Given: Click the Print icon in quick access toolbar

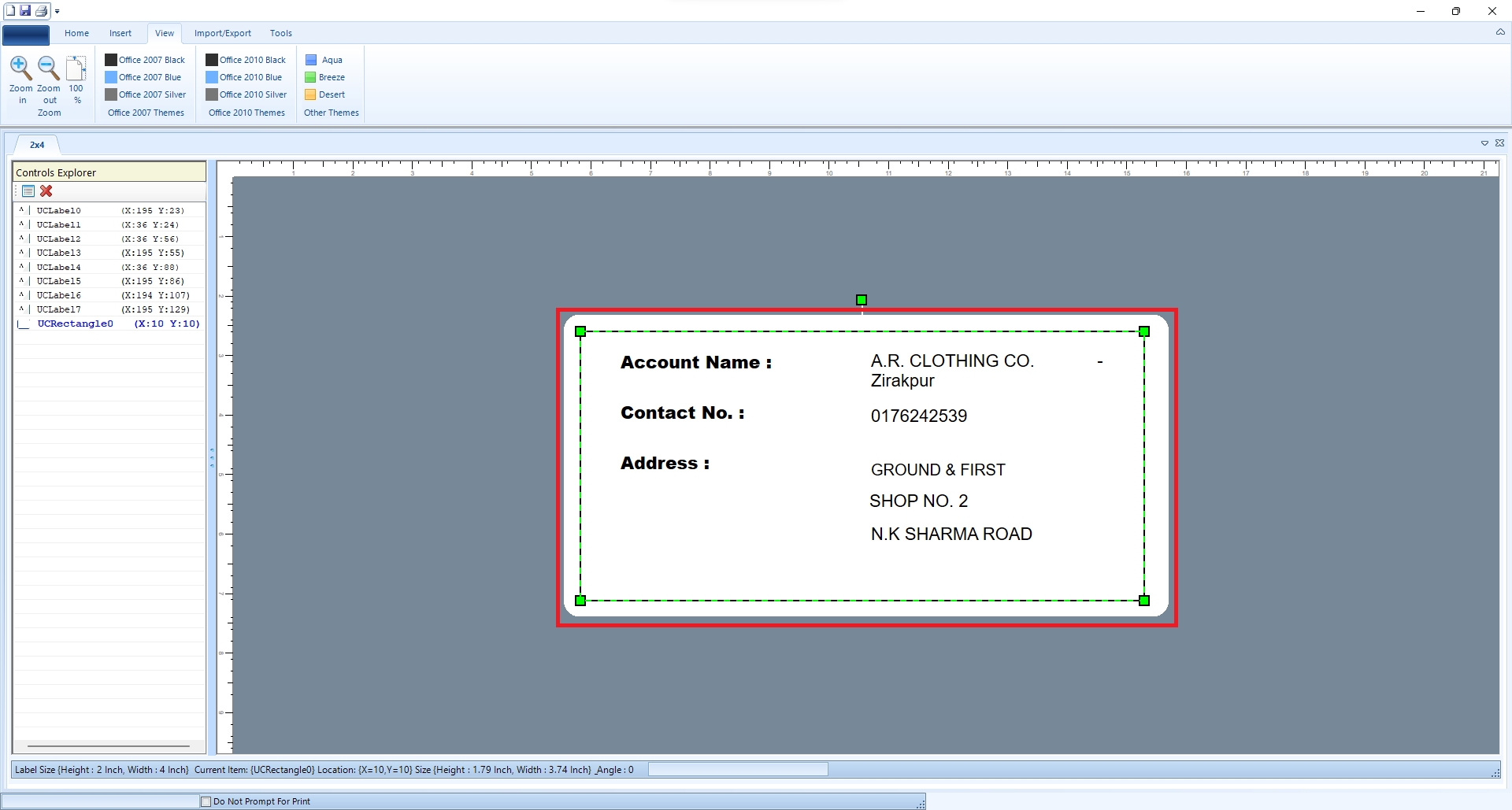Looking at the screenshot, I should pos(41,10).
